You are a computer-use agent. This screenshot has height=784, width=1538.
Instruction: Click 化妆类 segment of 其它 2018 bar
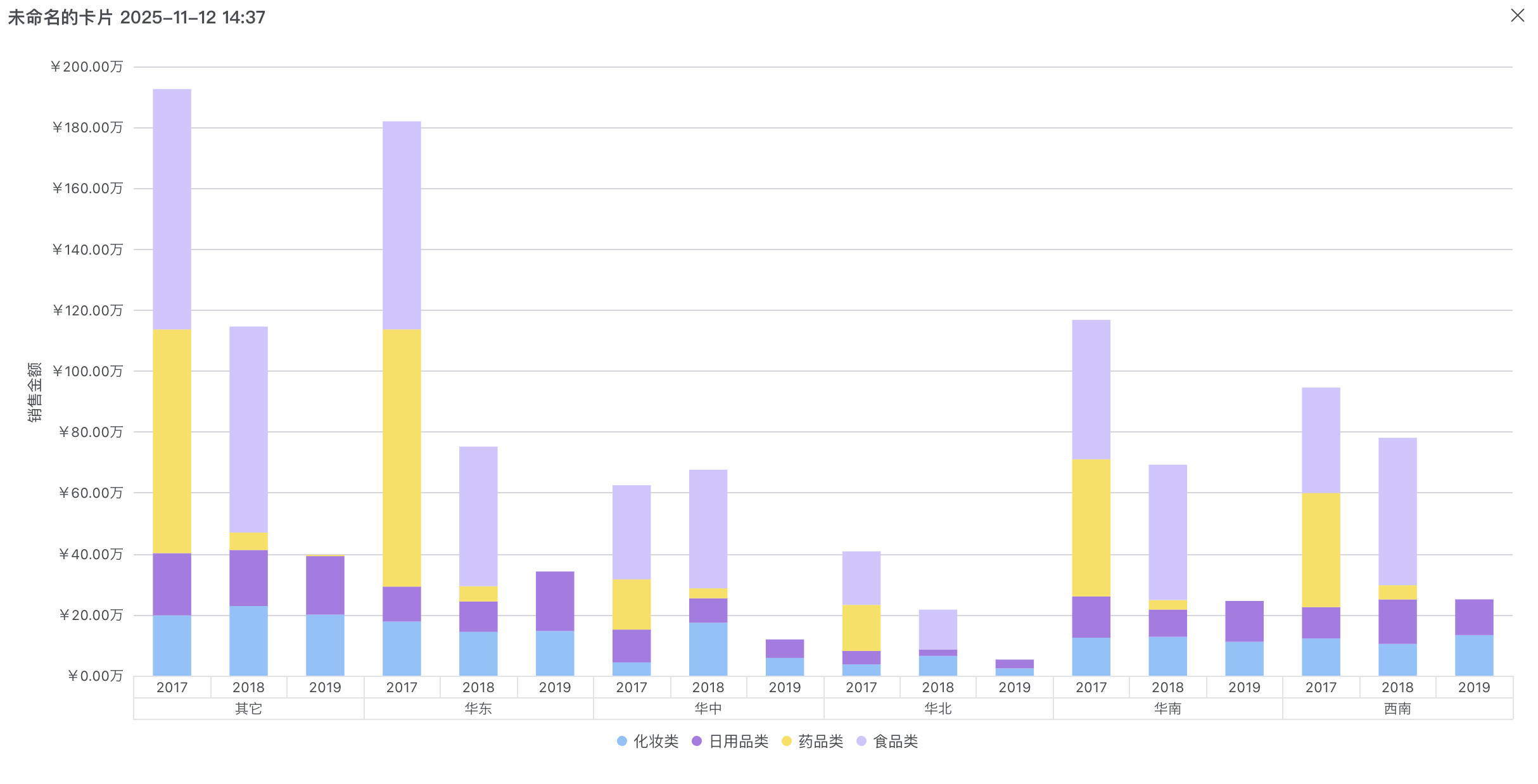248,641
